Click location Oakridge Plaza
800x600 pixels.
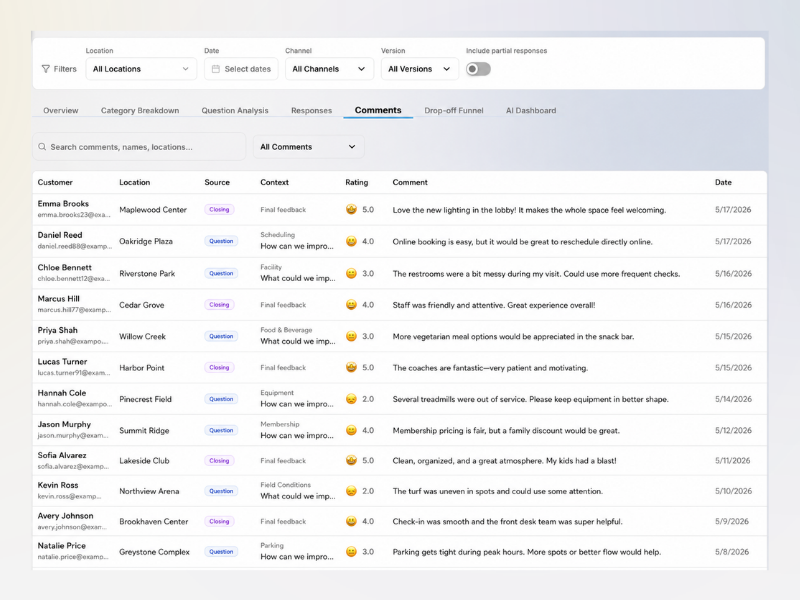146,241
